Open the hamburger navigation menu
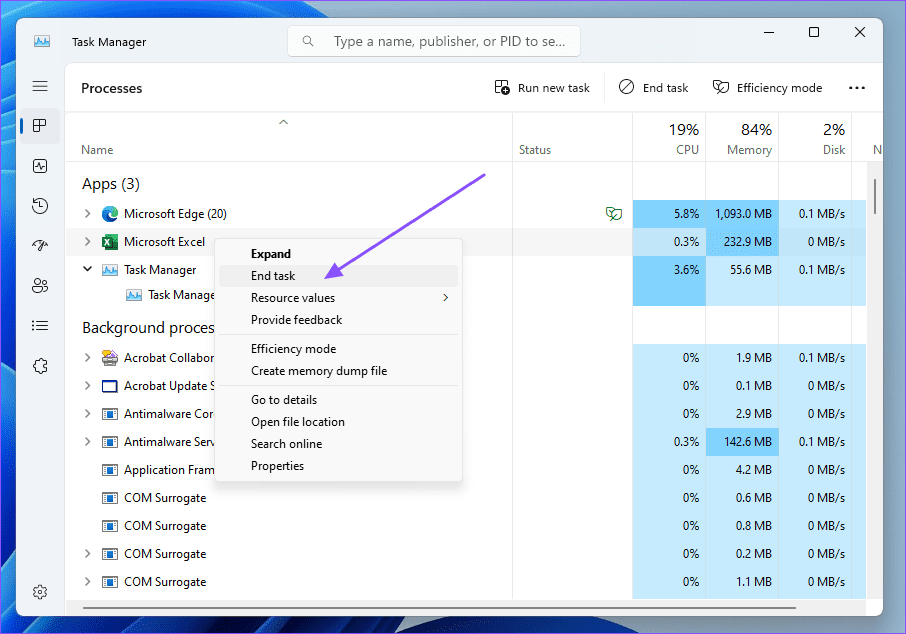Screen dimensions: 906x634 (x=40, y=86)
